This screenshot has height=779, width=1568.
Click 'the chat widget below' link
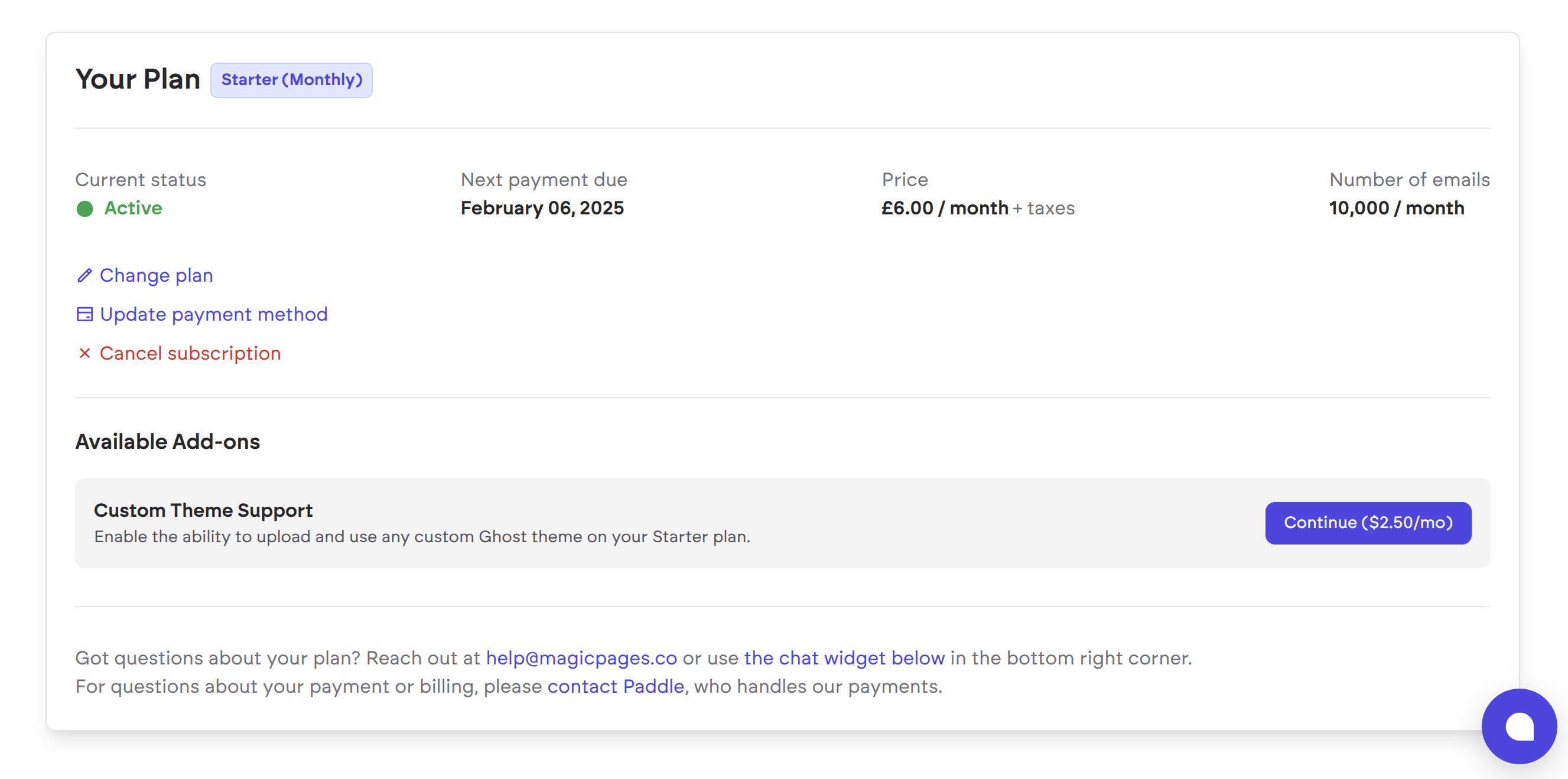(x=844, y=658)
